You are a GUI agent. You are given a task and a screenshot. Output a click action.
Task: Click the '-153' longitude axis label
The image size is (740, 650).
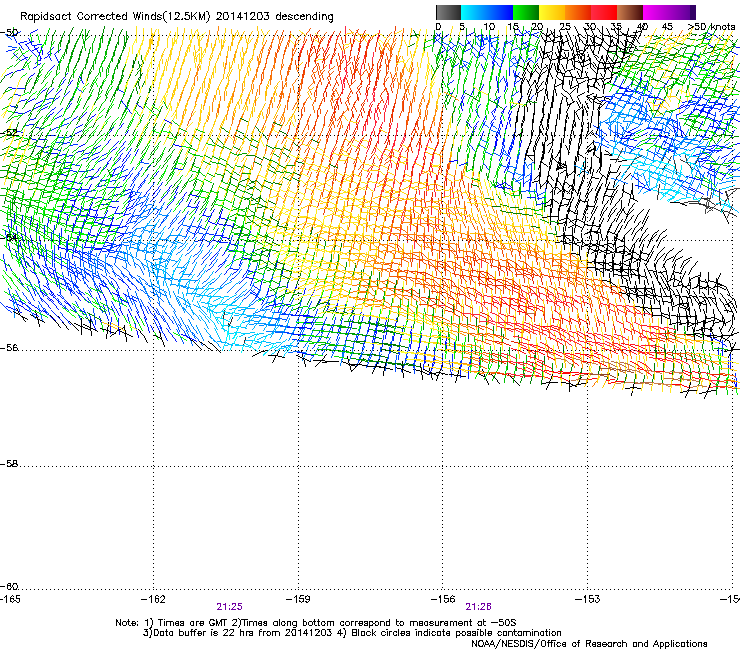tap(588, 599)
